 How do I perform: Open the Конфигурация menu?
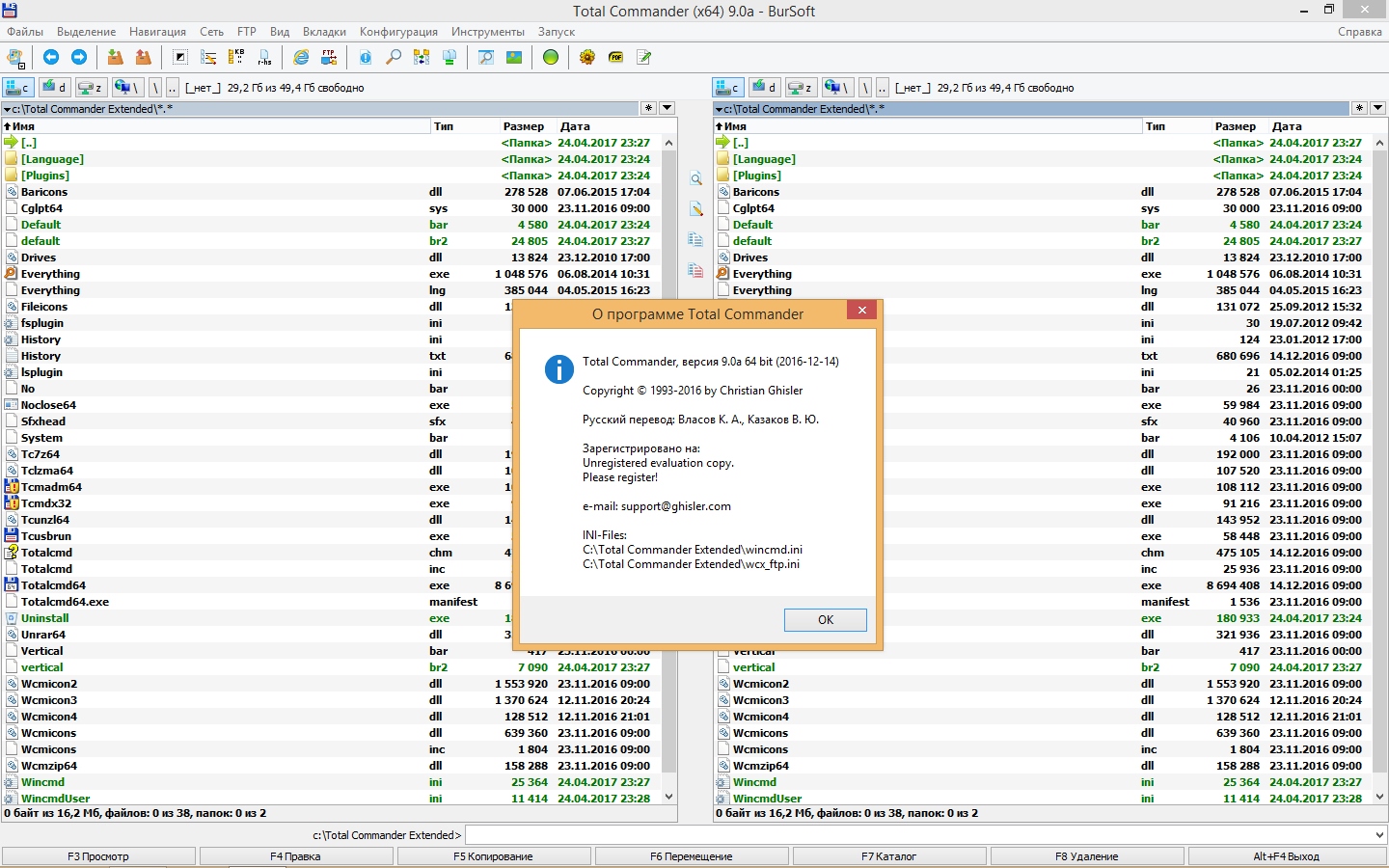398,32
